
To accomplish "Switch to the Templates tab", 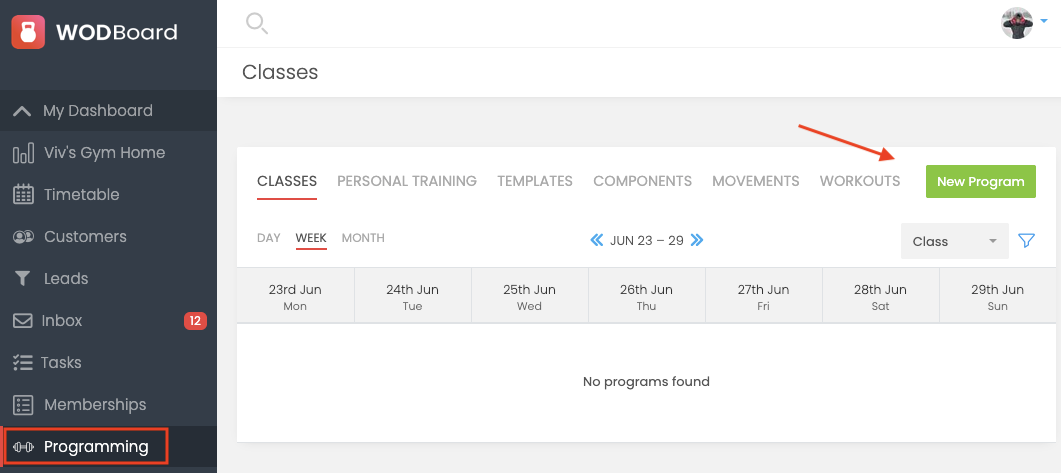I will click(535, 181).
